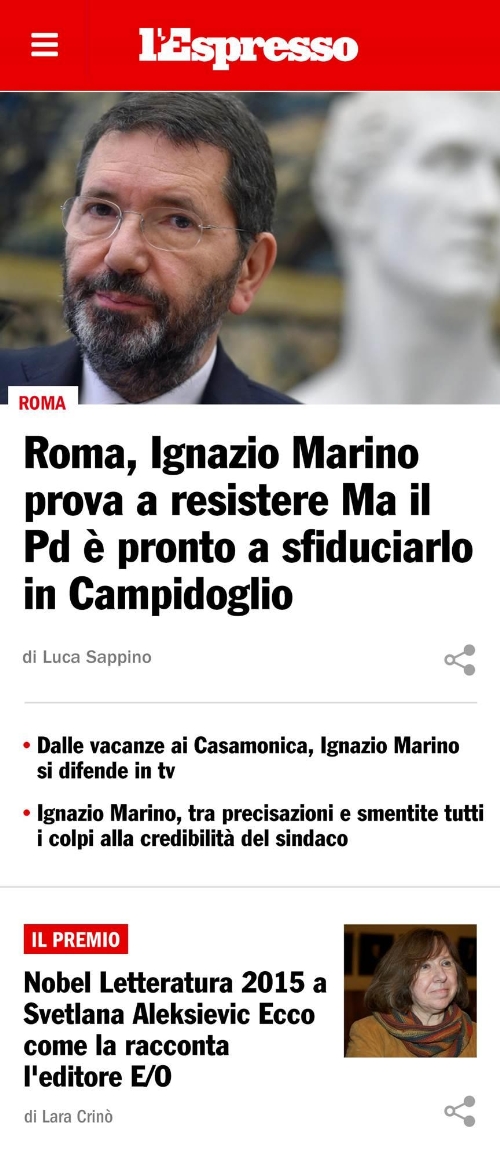The image size is (500, 1156).
Task: Open Nobel Letteratura 2015 headline
Action: click(175, 1030)
